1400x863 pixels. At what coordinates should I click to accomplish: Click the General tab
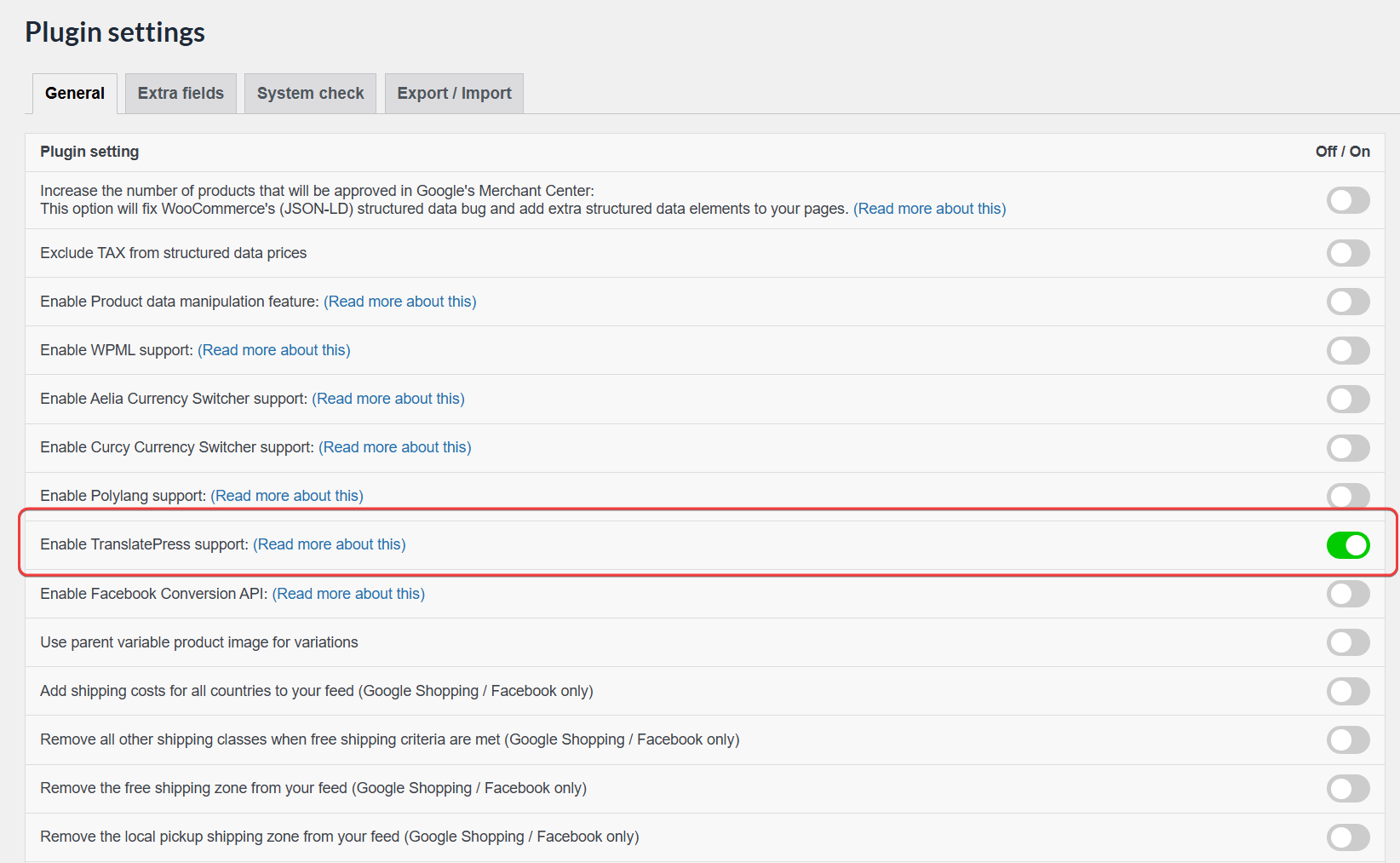coord(75,94)
